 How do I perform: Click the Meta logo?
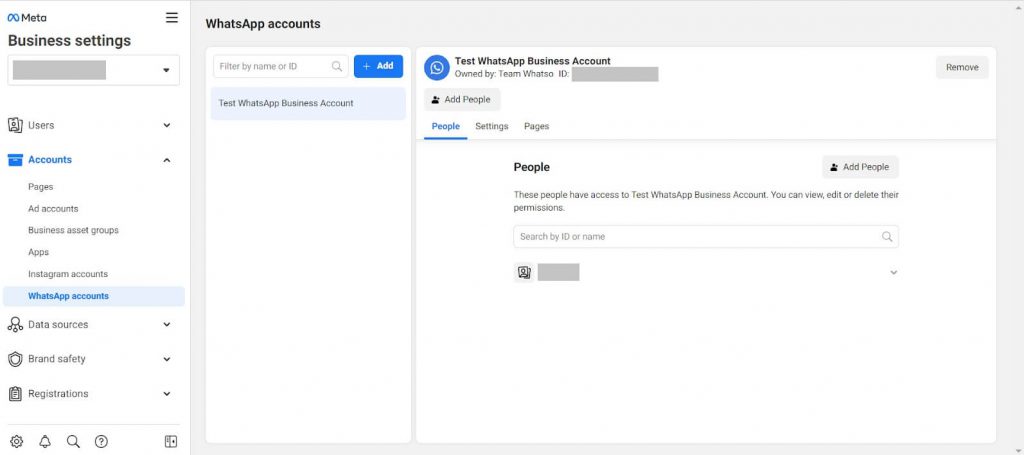tap(27, 17)
